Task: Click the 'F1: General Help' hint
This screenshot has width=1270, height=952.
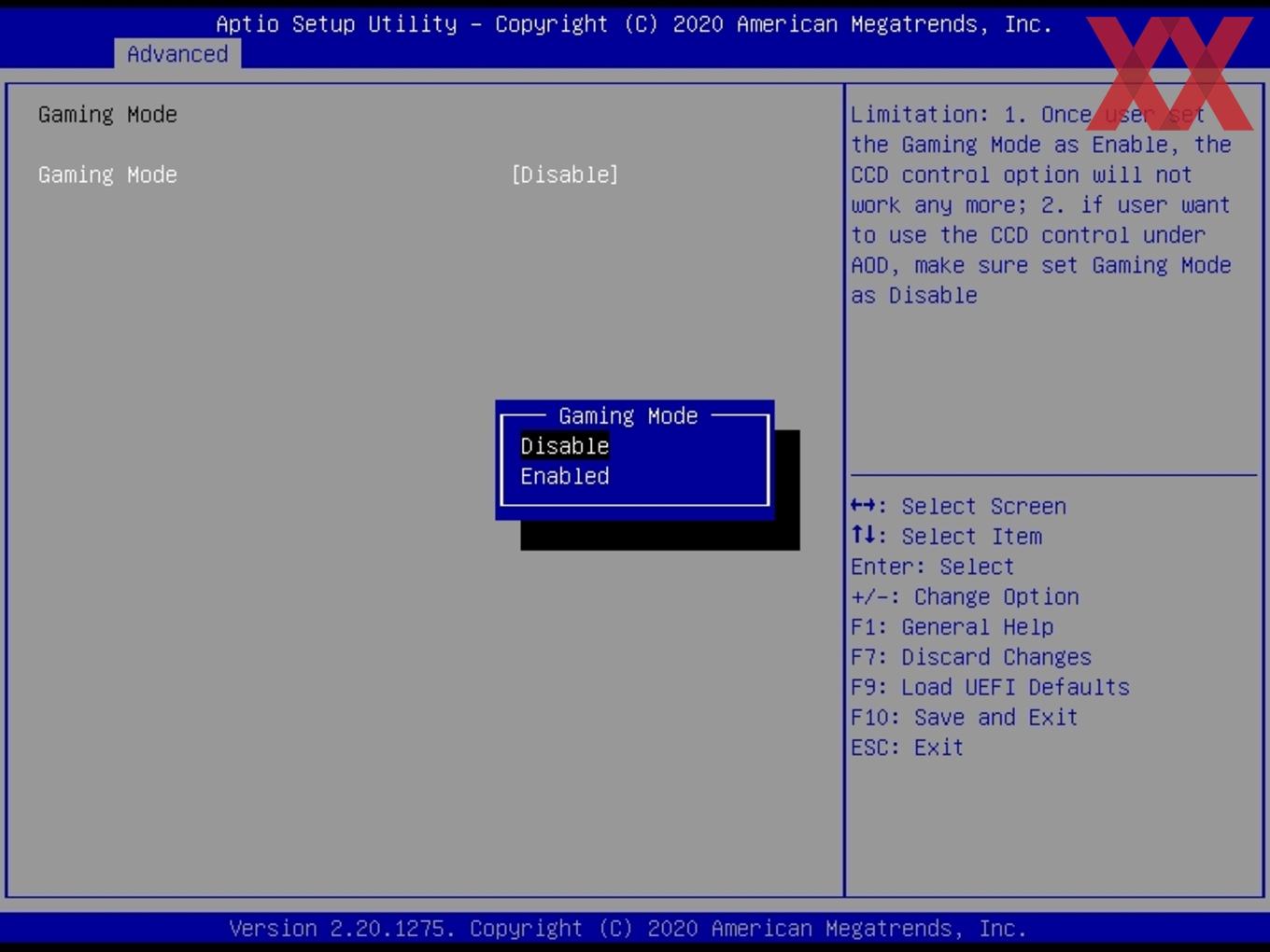Action: (952, 627)
